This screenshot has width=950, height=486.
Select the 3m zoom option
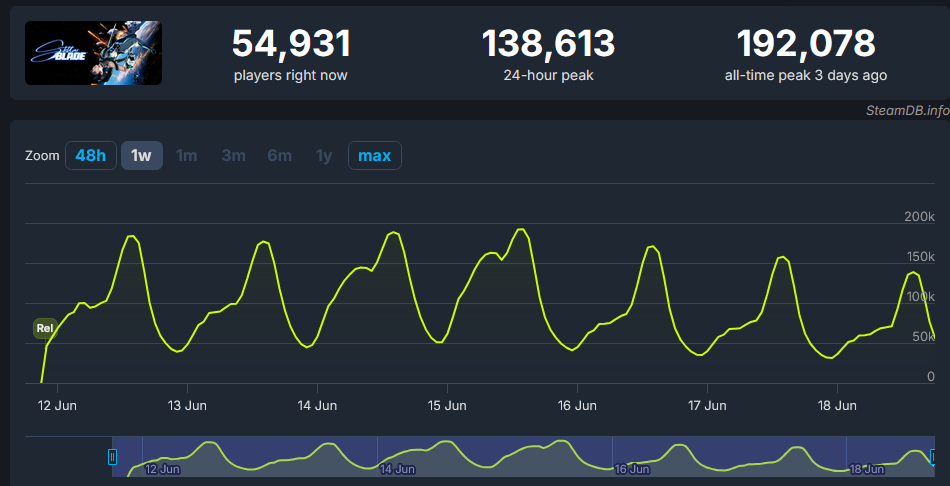(233, 156)
